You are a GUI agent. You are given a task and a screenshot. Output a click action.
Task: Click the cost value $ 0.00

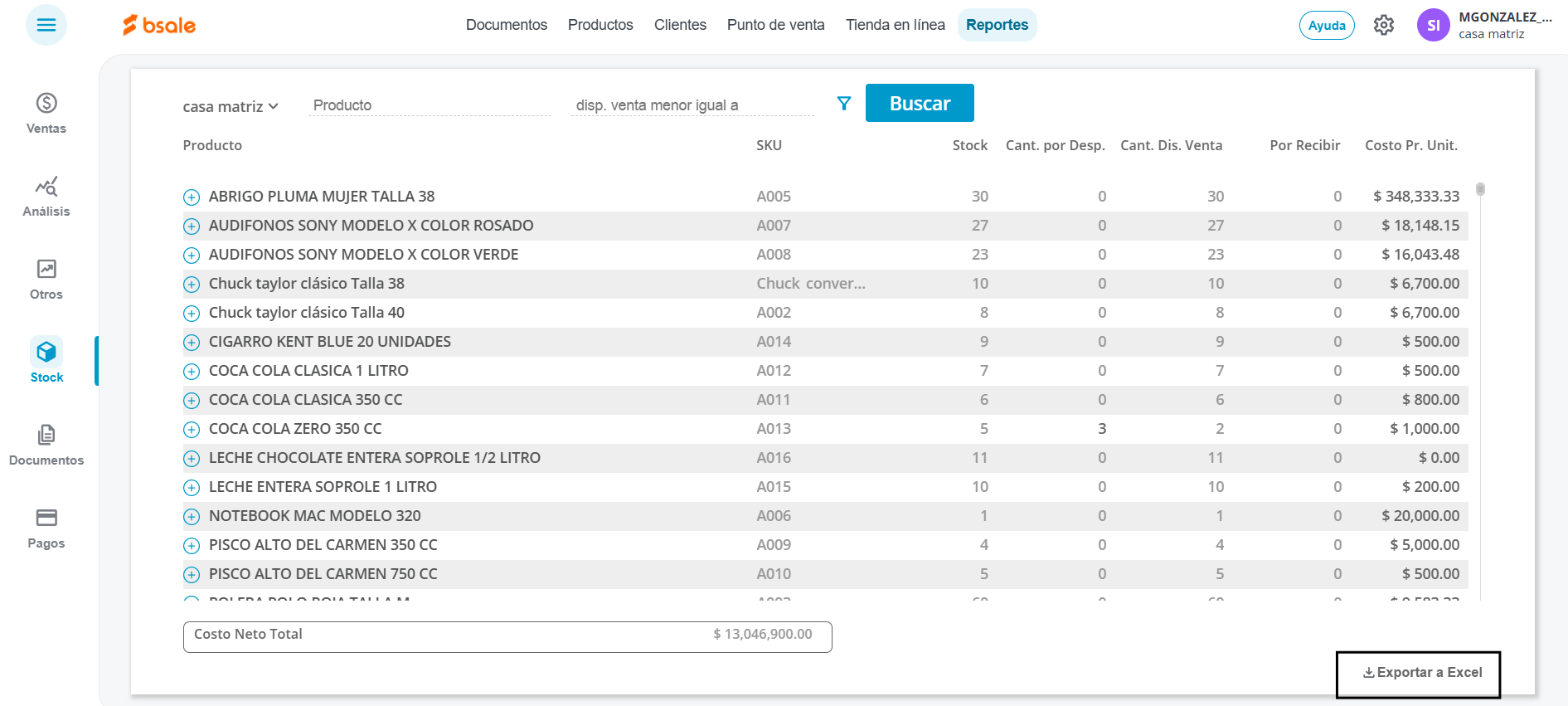(x=1439, y=458)
